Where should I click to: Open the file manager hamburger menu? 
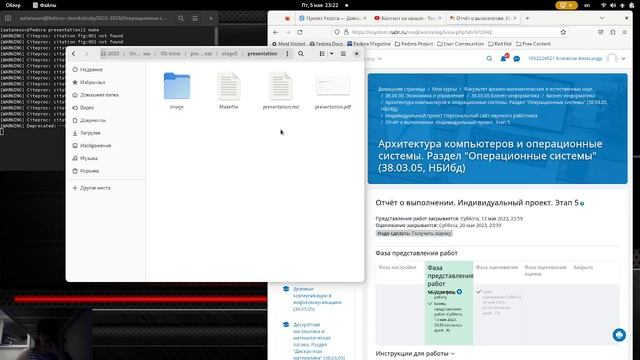point(343,53)
